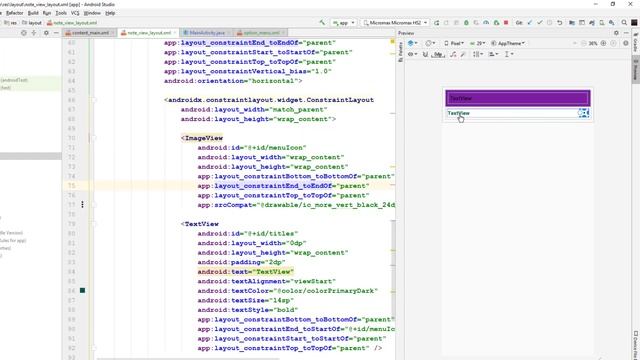
Task: Click the Infer Constraints wand icon
Action: [x=463, y=54]
